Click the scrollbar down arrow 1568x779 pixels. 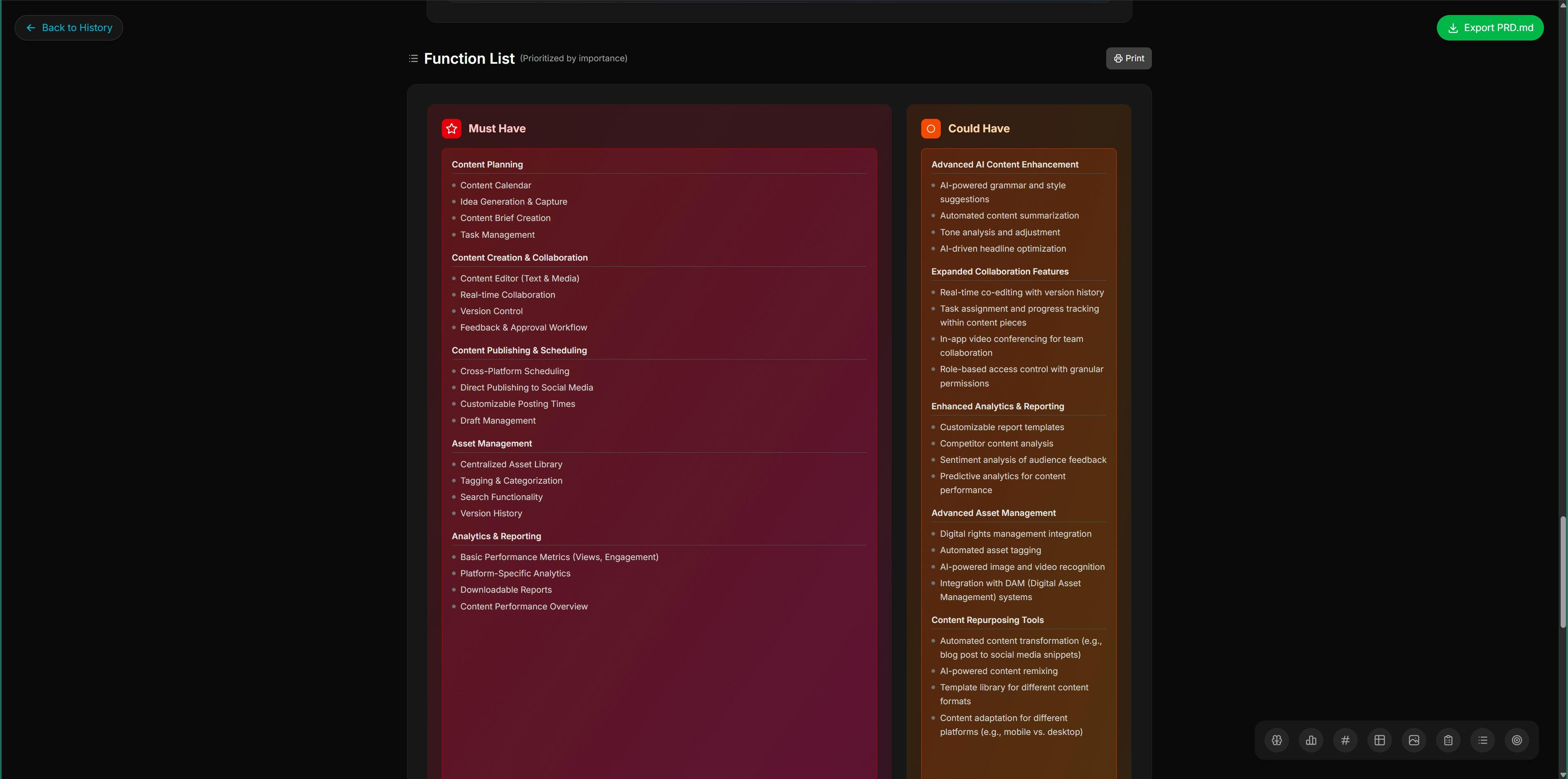point(1563,774)
